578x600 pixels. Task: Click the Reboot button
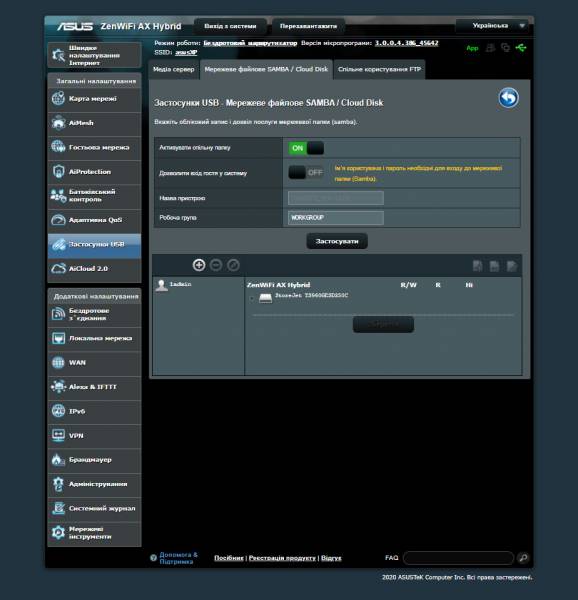[308, 26]
